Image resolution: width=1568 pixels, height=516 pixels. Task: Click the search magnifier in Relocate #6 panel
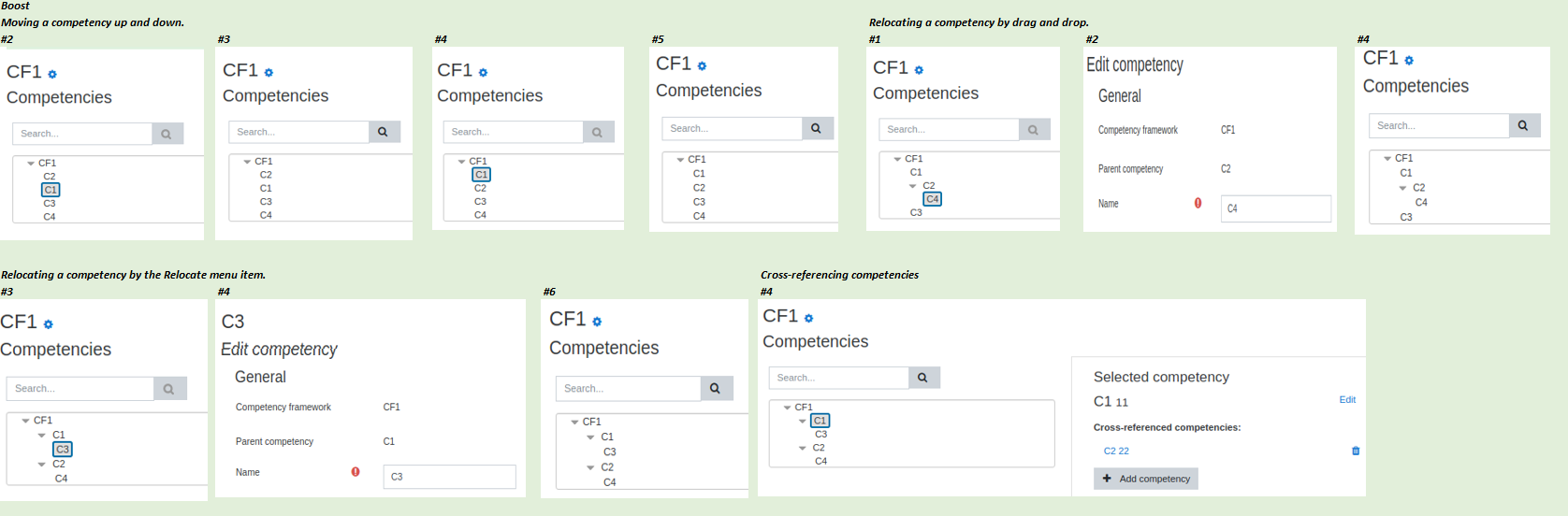716,388
